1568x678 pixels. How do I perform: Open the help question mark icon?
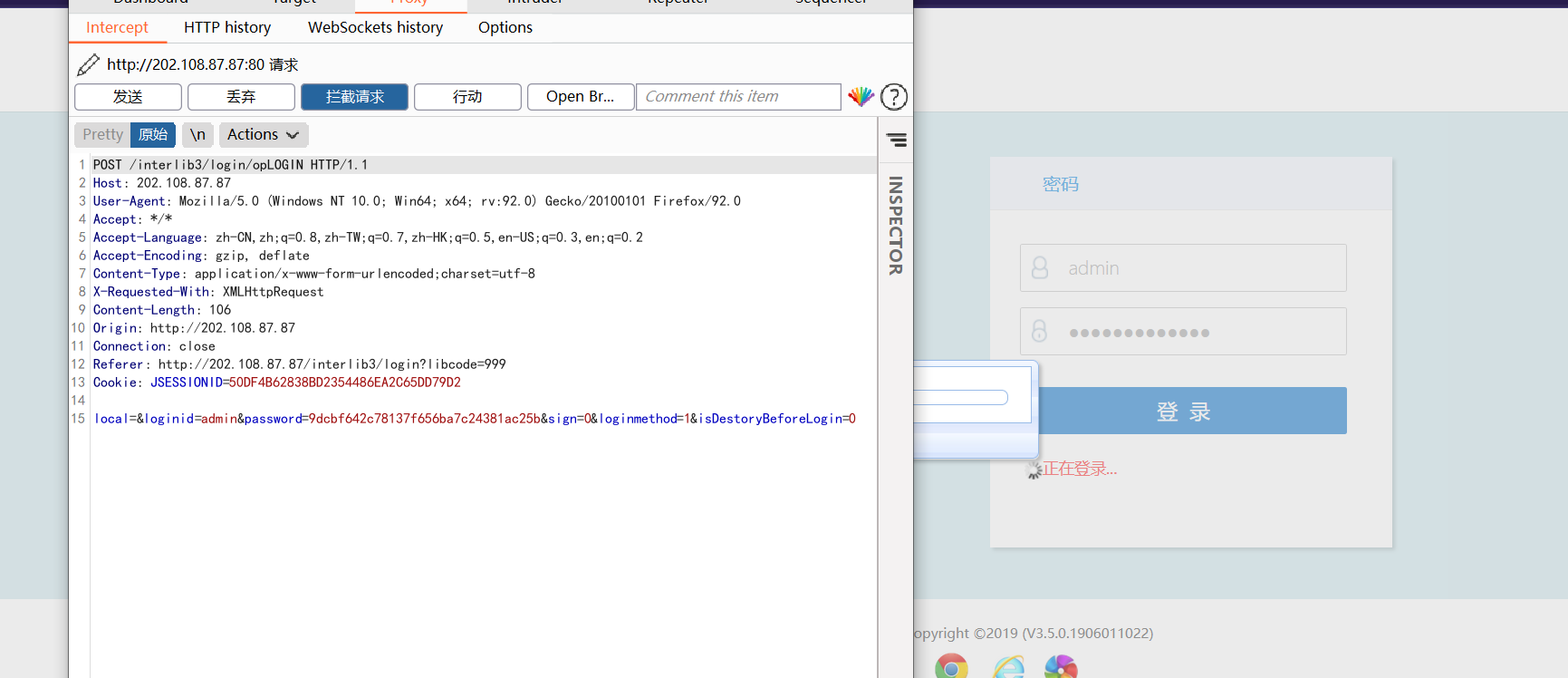point(894,96)
